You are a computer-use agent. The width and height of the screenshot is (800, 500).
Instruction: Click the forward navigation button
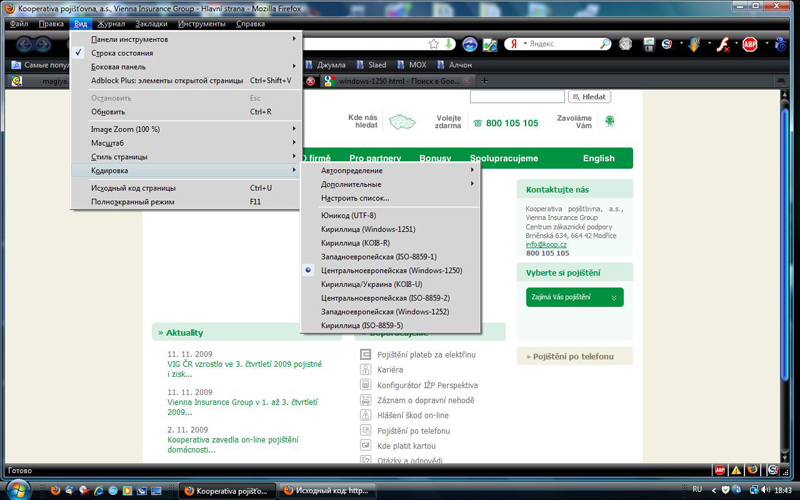point(43,45)
